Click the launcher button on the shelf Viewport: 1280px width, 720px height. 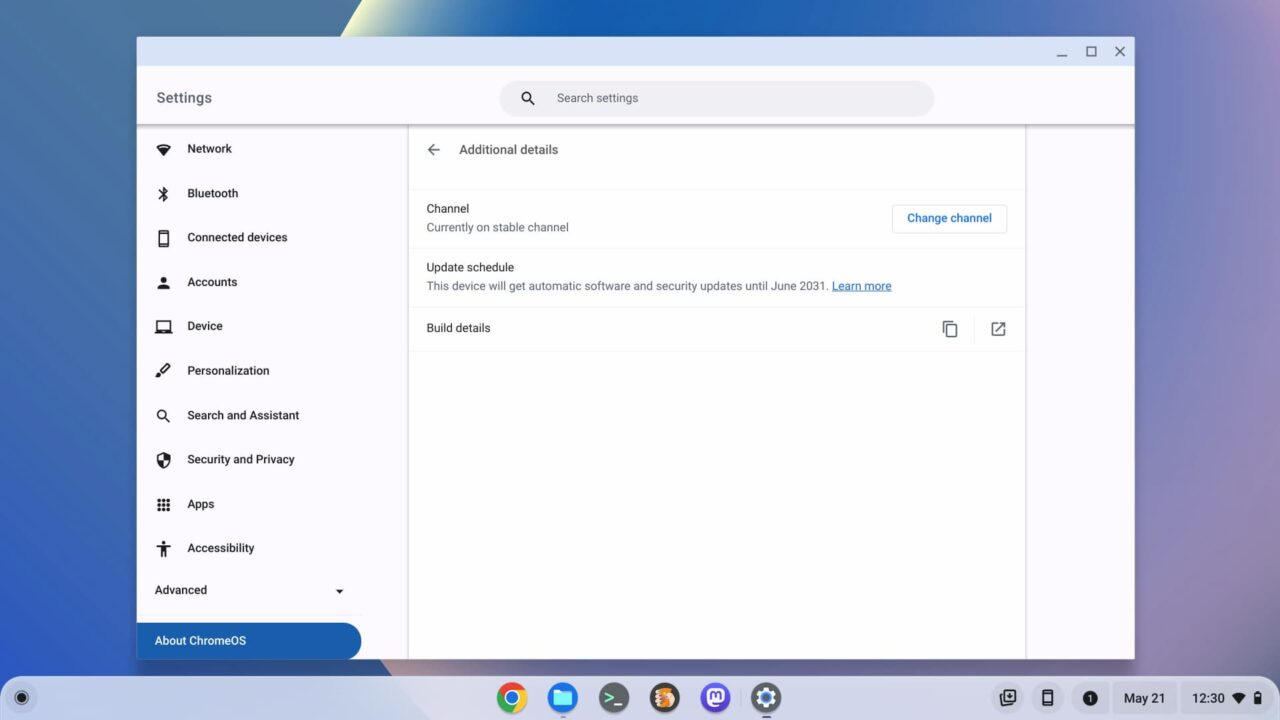21,698
